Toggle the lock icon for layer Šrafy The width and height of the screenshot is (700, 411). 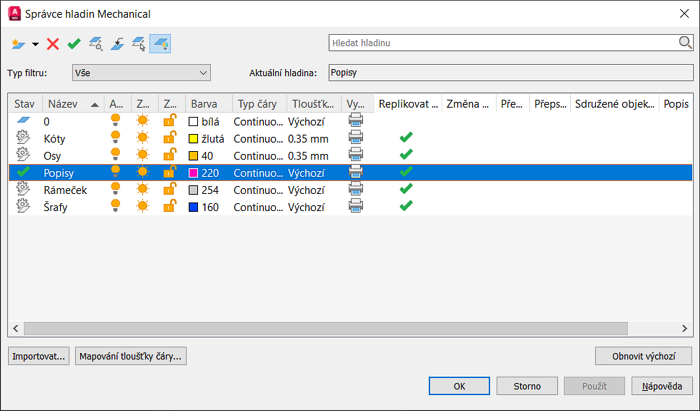170,206
